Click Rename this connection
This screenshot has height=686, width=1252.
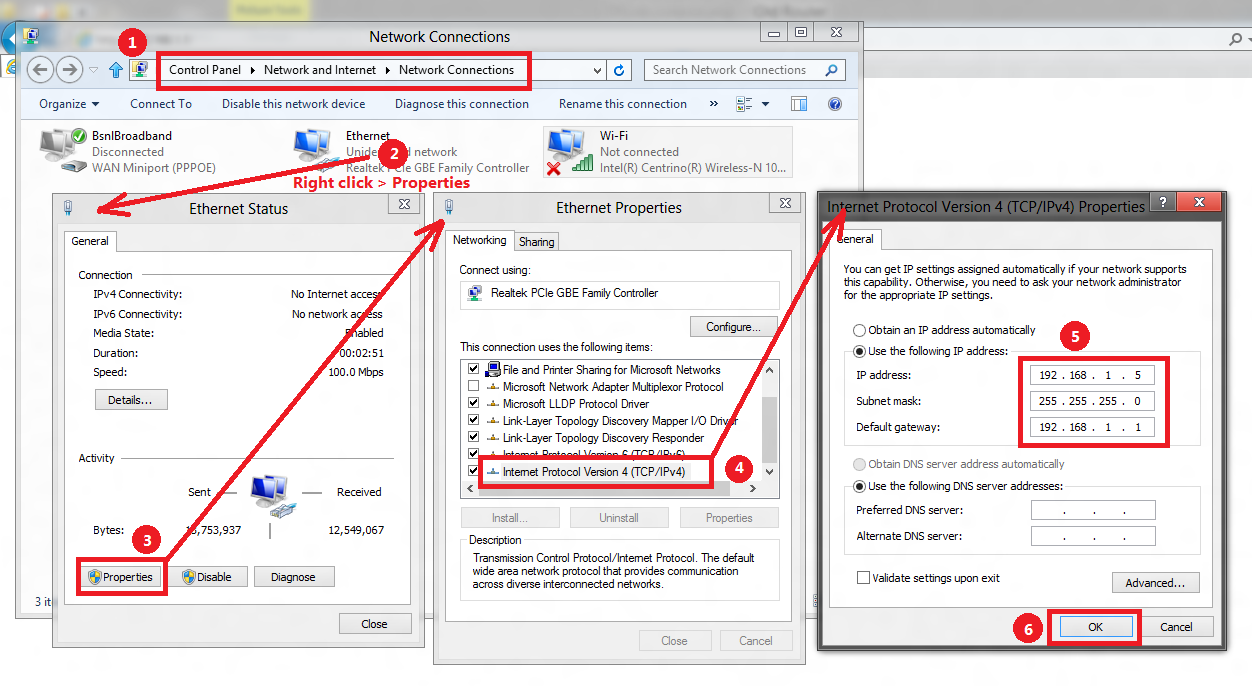point(623,104)
